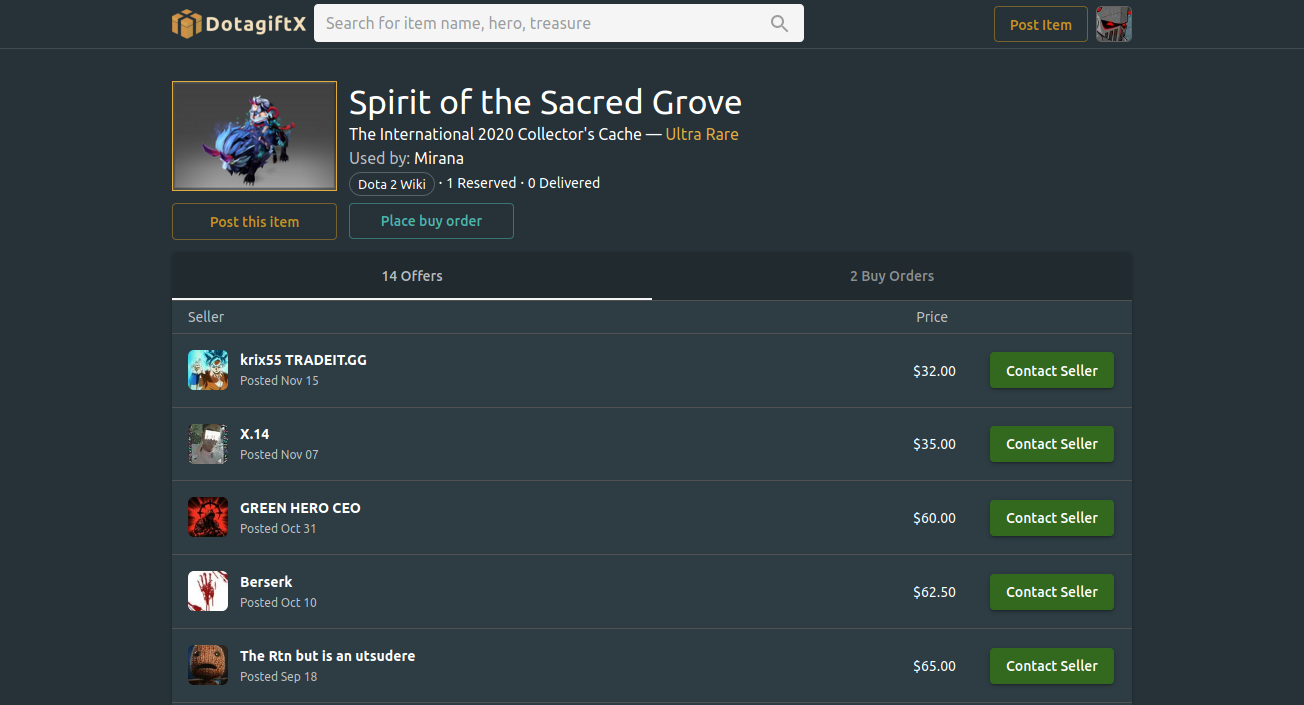Switch to the 2 Buy Orders tab

pos(892,276)
